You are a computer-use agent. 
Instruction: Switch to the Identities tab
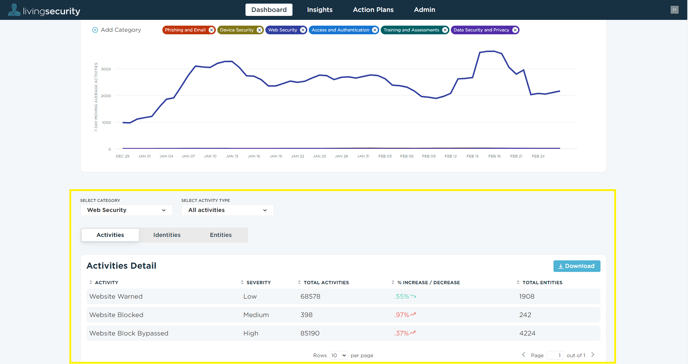point(167,235)
